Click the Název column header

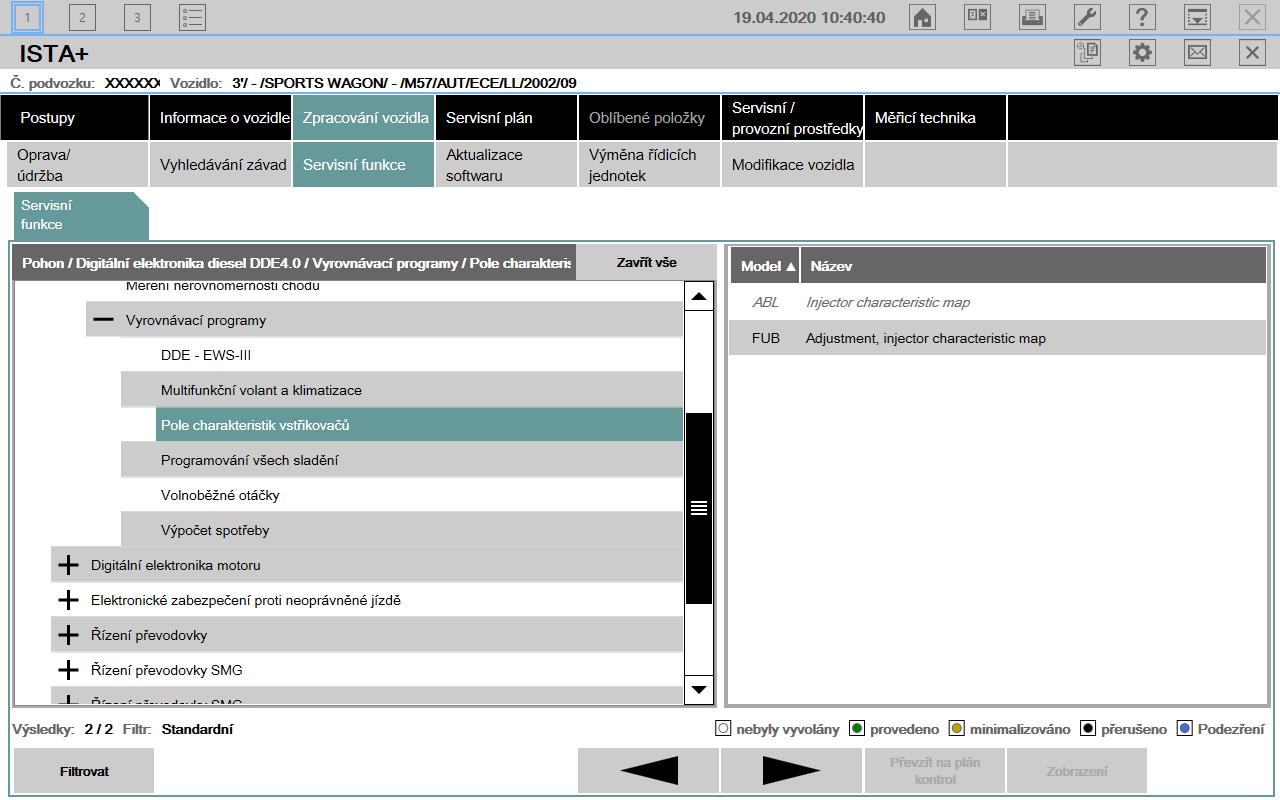[x=1033, y=266]
